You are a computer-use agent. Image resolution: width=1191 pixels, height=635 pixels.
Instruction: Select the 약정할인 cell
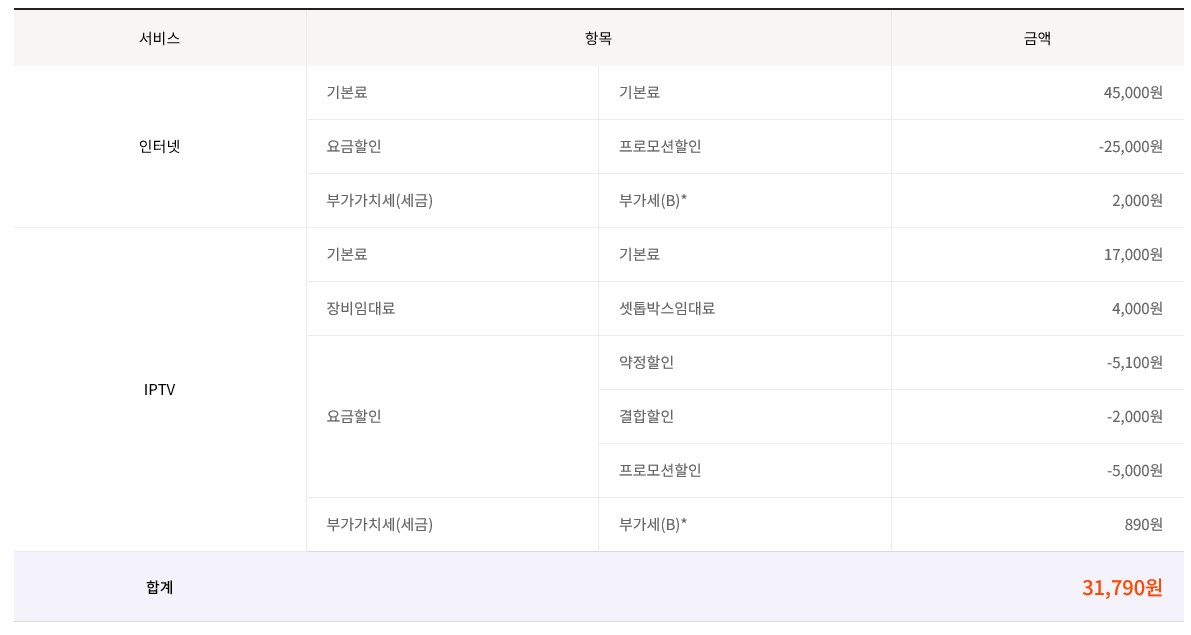(646, 362)
